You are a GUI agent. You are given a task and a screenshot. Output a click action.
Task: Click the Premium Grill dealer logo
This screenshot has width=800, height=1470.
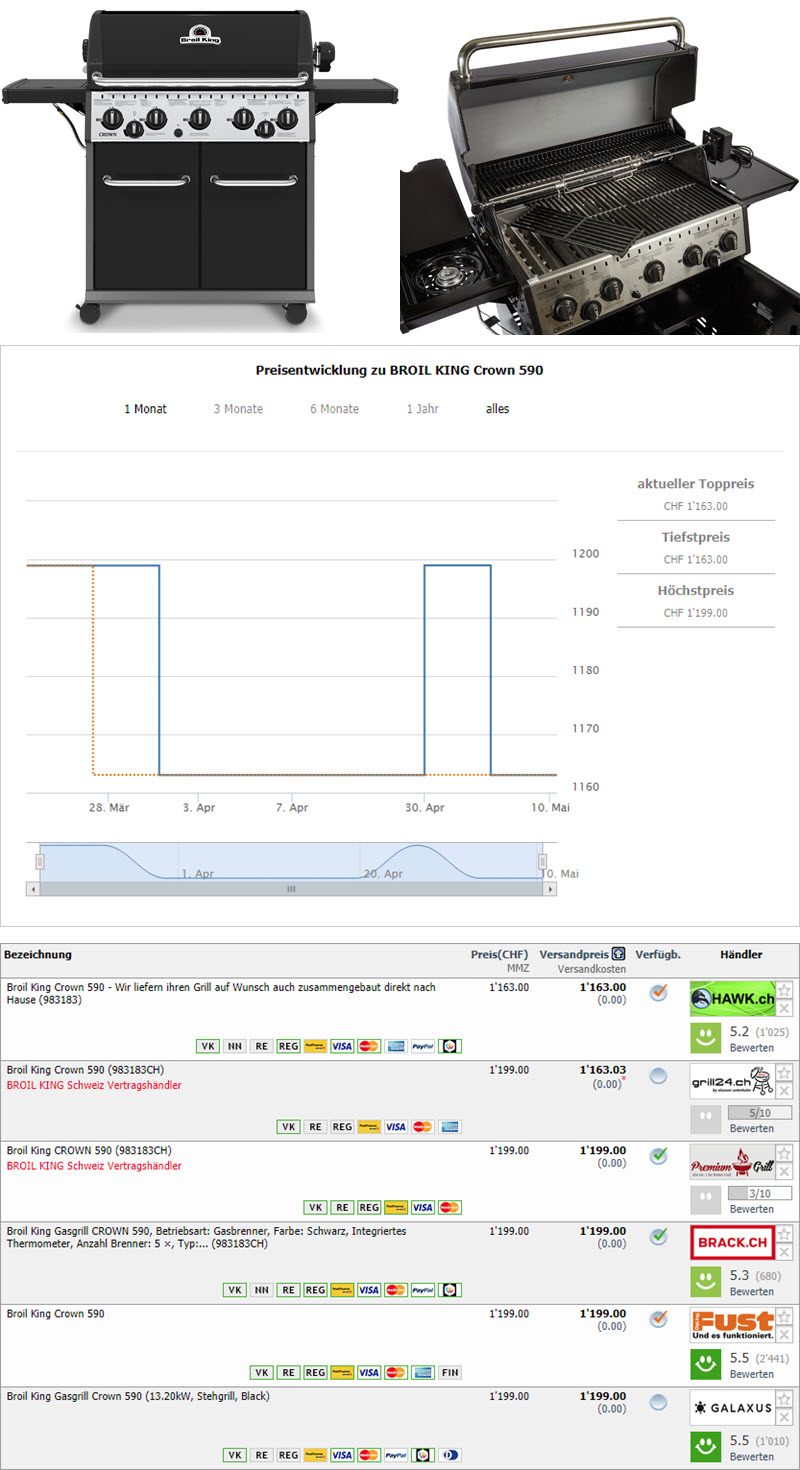tap(731, 1162)
